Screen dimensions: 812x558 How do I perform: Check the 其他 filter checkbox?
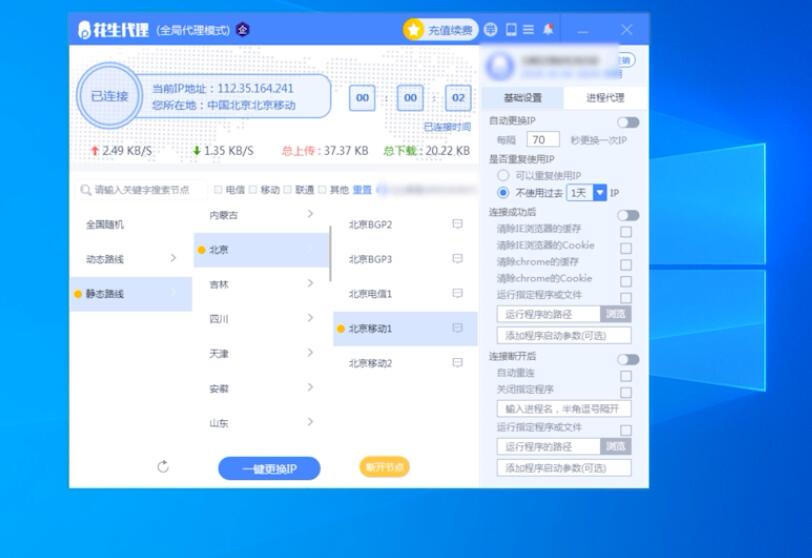coord(322,189)
